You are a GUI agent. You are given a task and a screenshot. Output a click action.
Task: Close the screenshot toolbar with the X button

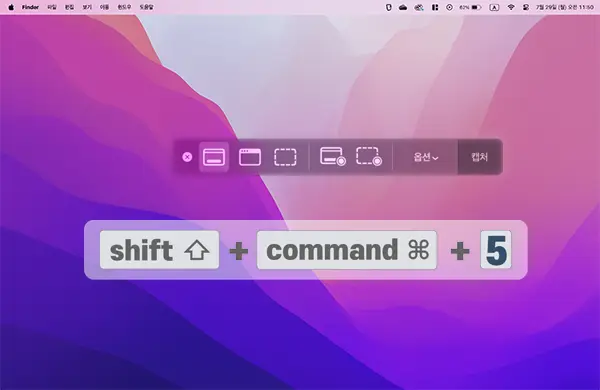187,157
